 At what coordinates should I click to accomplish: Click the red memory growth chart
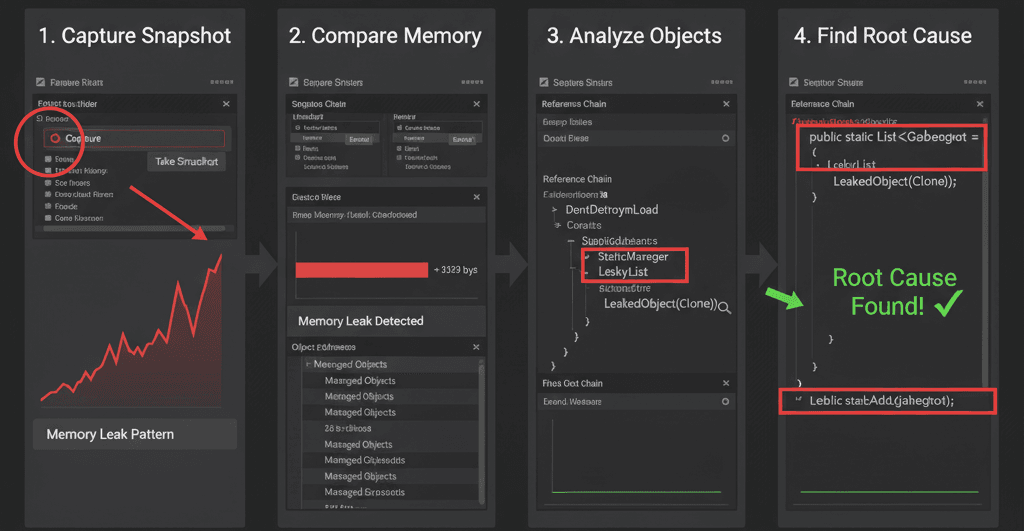pyautogui.click(x=131, y=330)
